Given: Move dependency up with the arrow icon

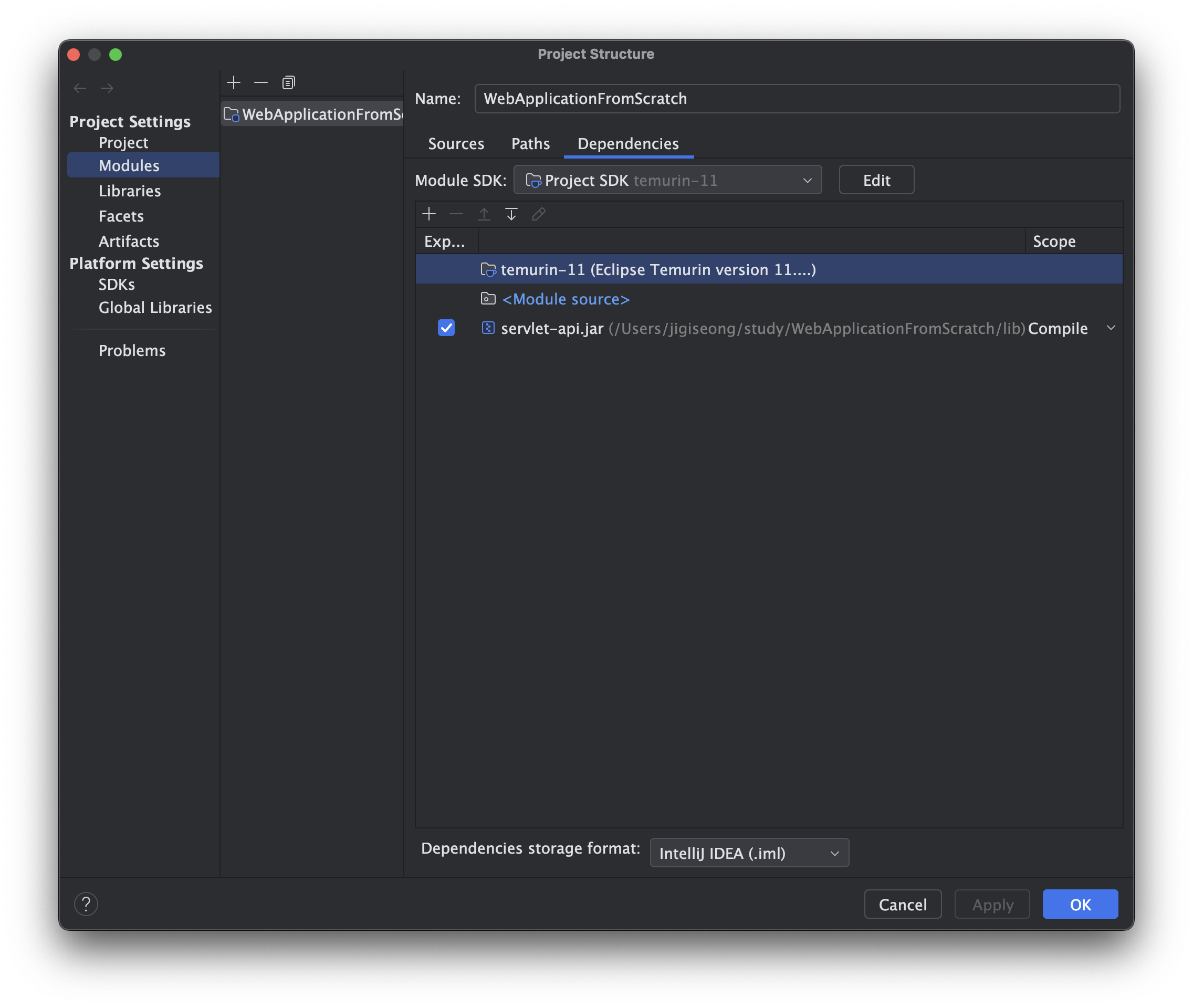Looking at the screenshot, I should pyautogui.click(x=484, y=214).
